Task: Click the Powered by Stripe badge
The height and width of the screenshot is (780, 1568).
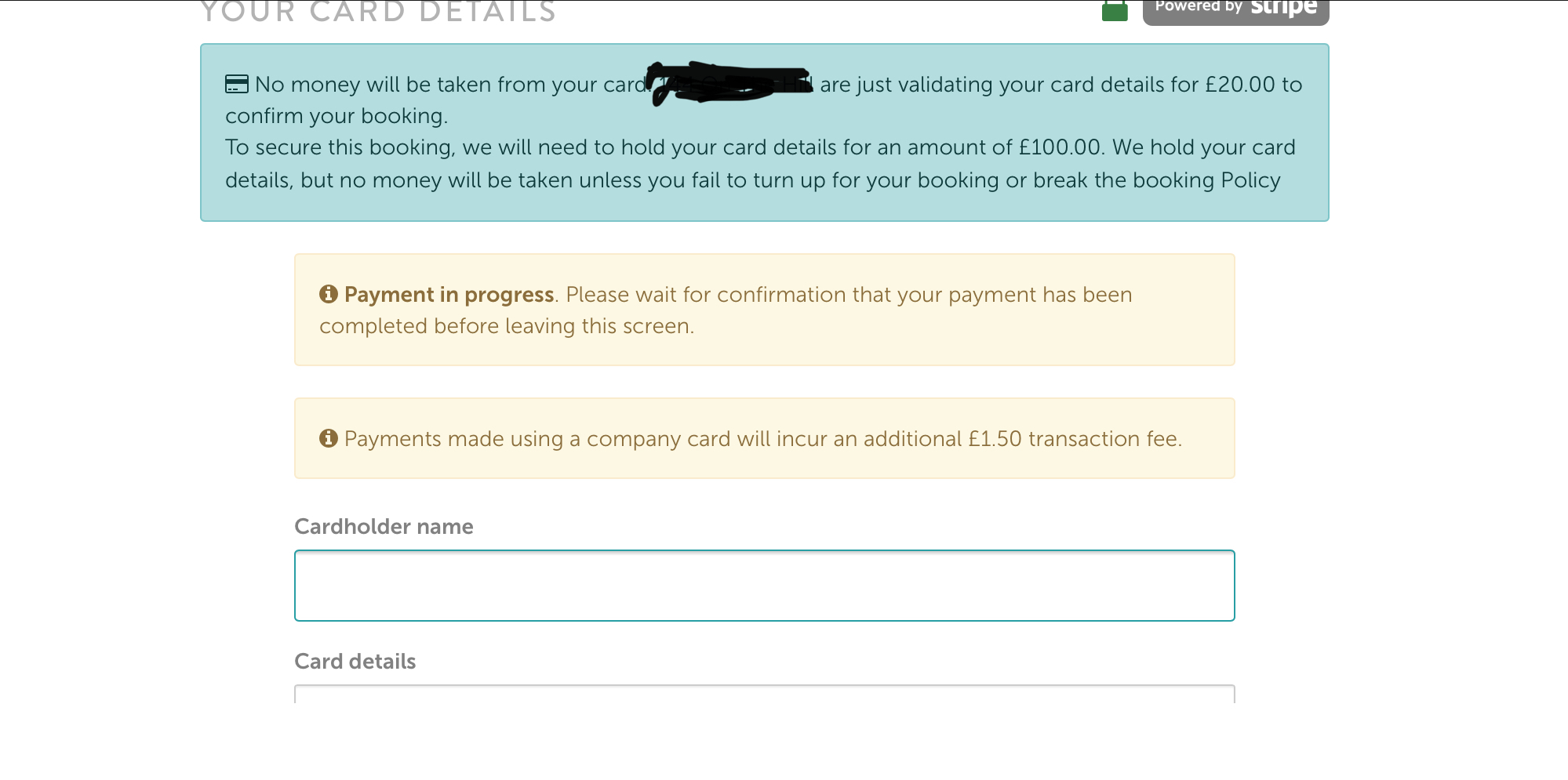Action: (x=1235, y=9)
